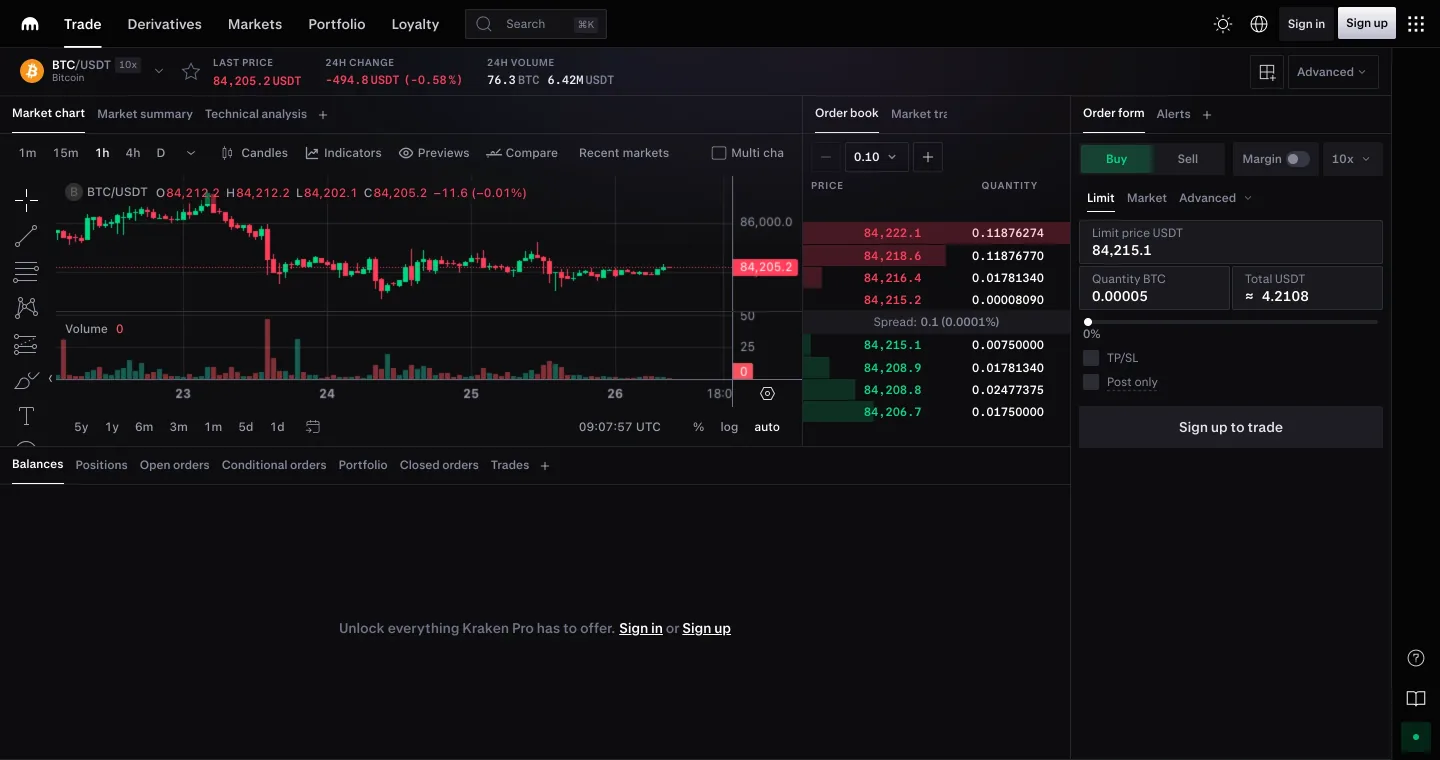1440x760 pixels.
Task: Click the Sign up header button
Action: [1367, 24]
